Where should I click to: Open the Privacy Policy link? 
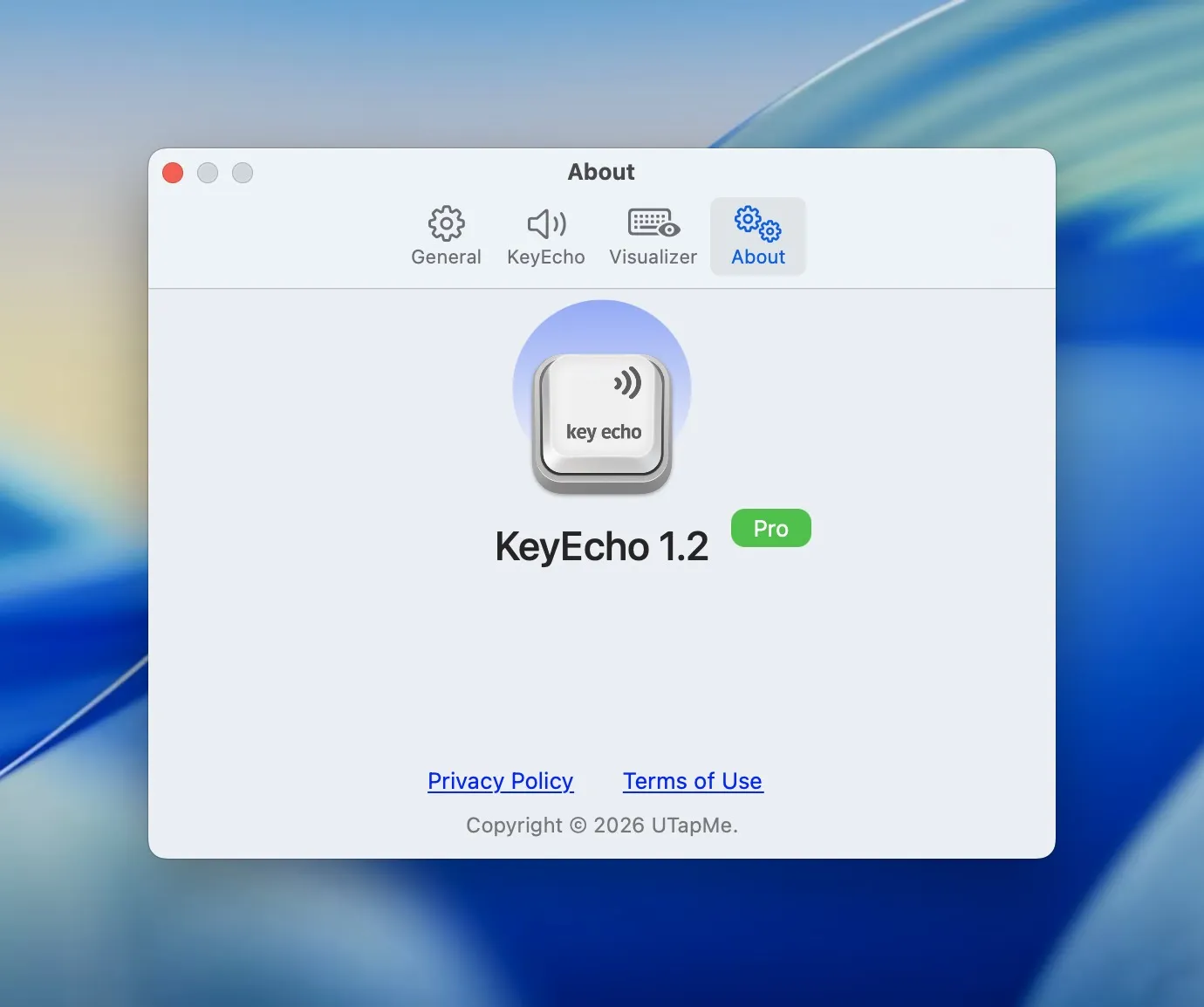coord(501,781)
